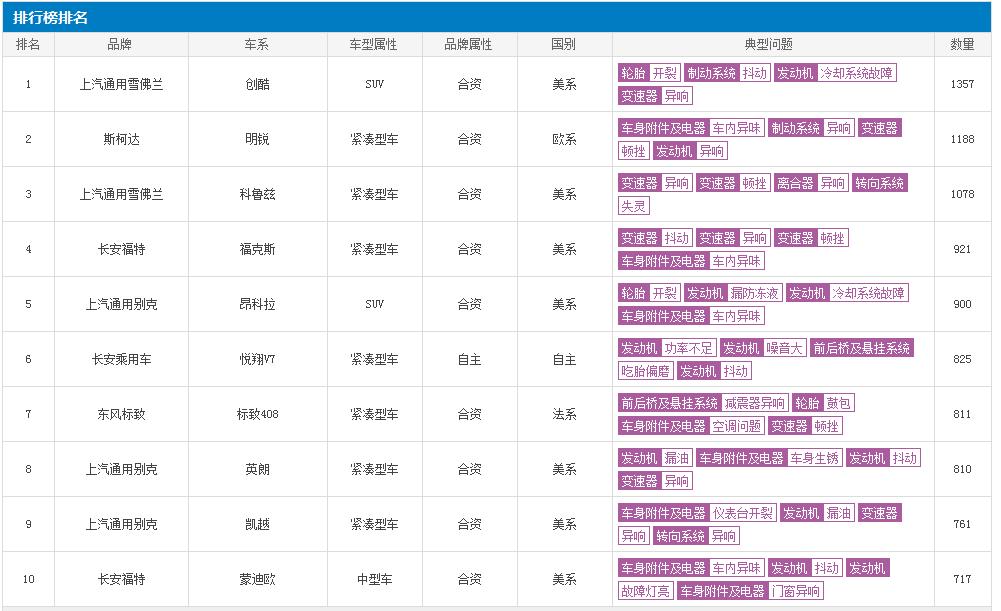Click the 斯柯达 brand cell
Screen dimensions: 1001x611
(x=121, y=139)
